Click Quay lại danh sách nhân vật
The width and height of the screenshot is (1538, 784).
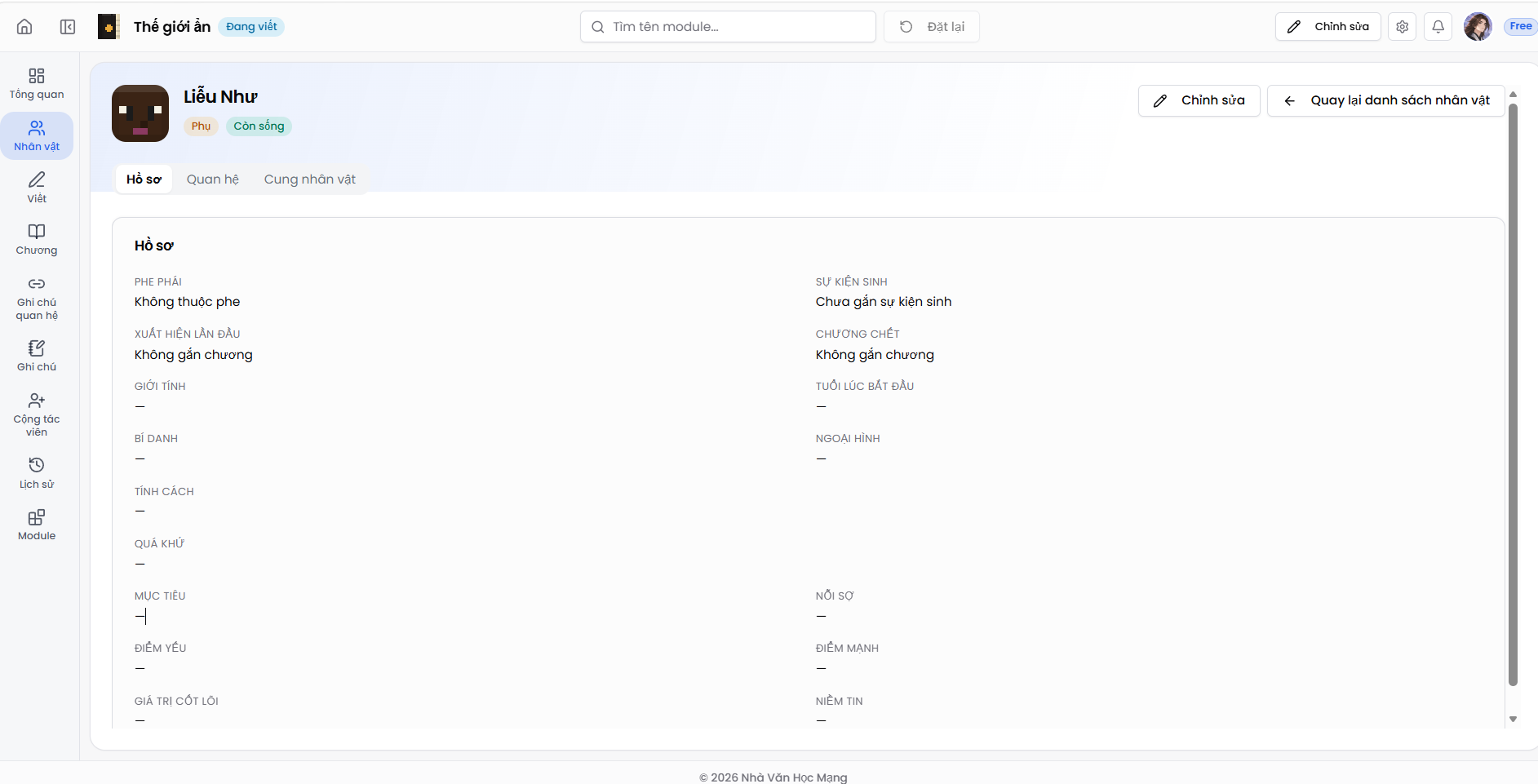click(1385, 100)
